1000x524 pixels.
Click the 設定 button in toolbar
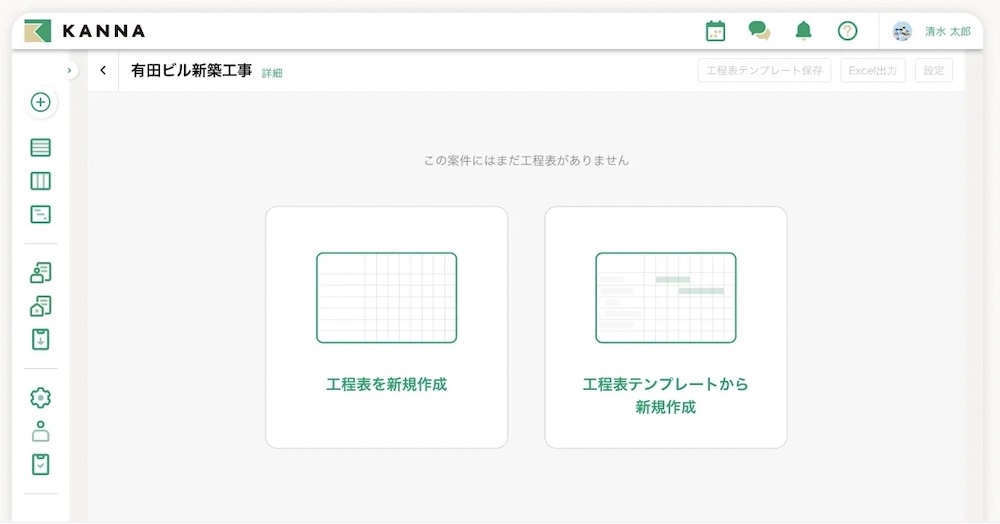pyautogui.click(x=933, y=71)
